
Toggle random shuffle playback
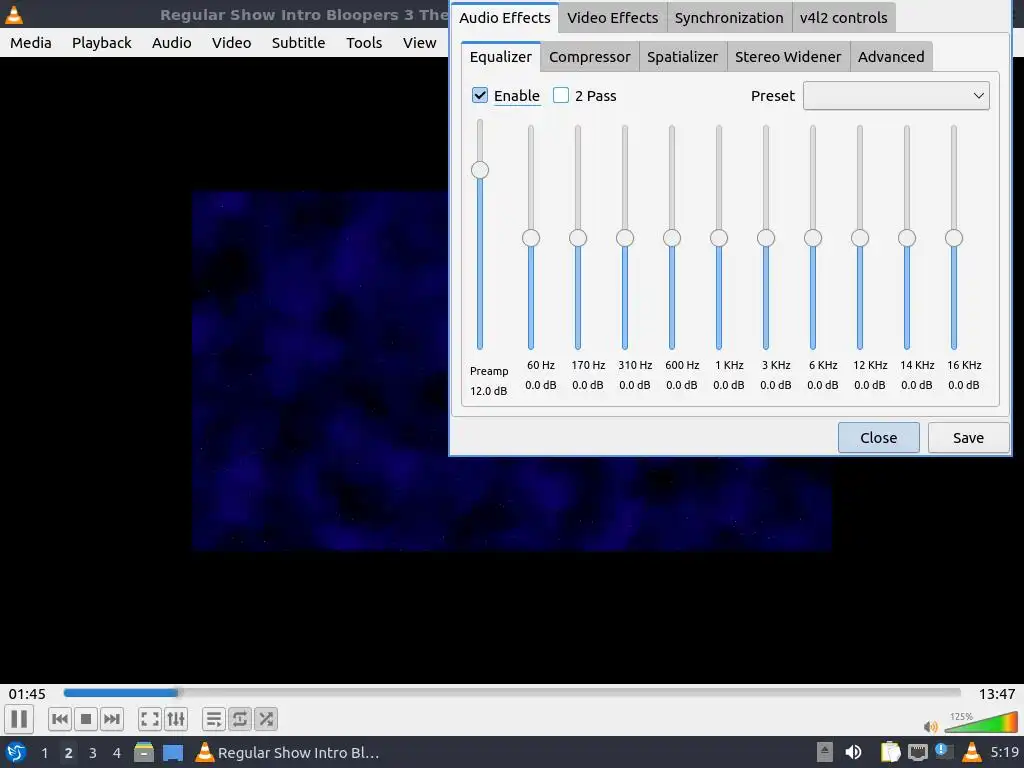click(x=266, y=719)
